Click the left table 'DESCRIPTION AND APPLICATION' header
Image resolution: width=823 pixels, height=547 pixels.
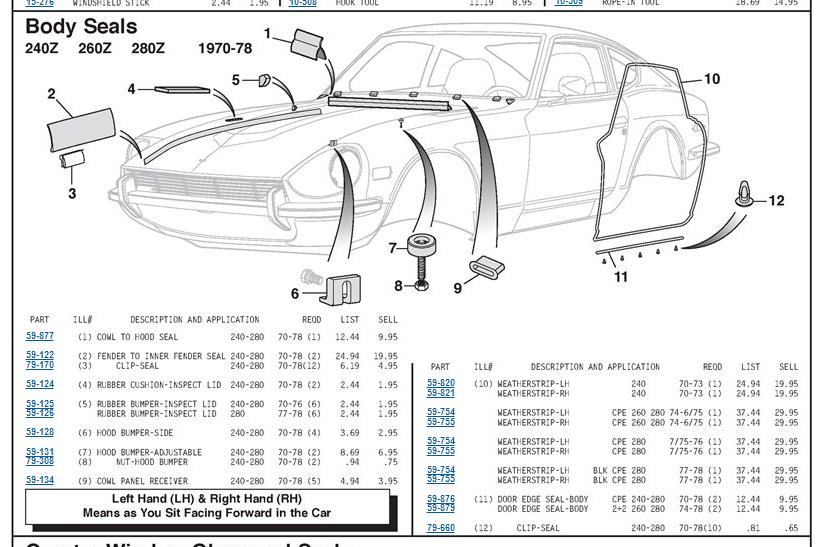(x=195, y=319)
